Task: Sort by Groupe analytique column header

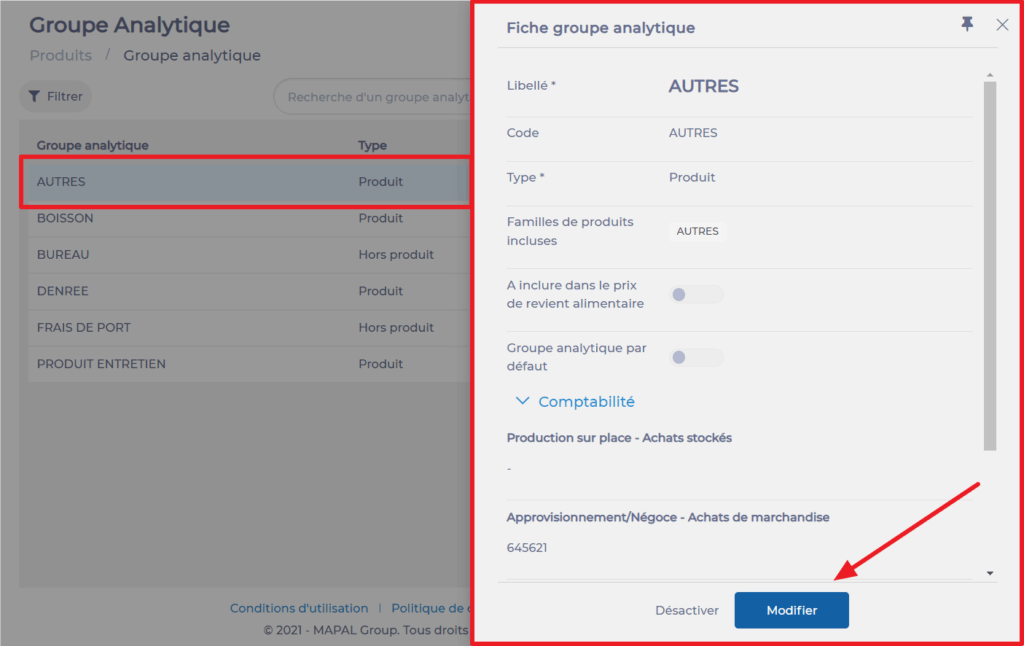Action: [x=92, y=145]
